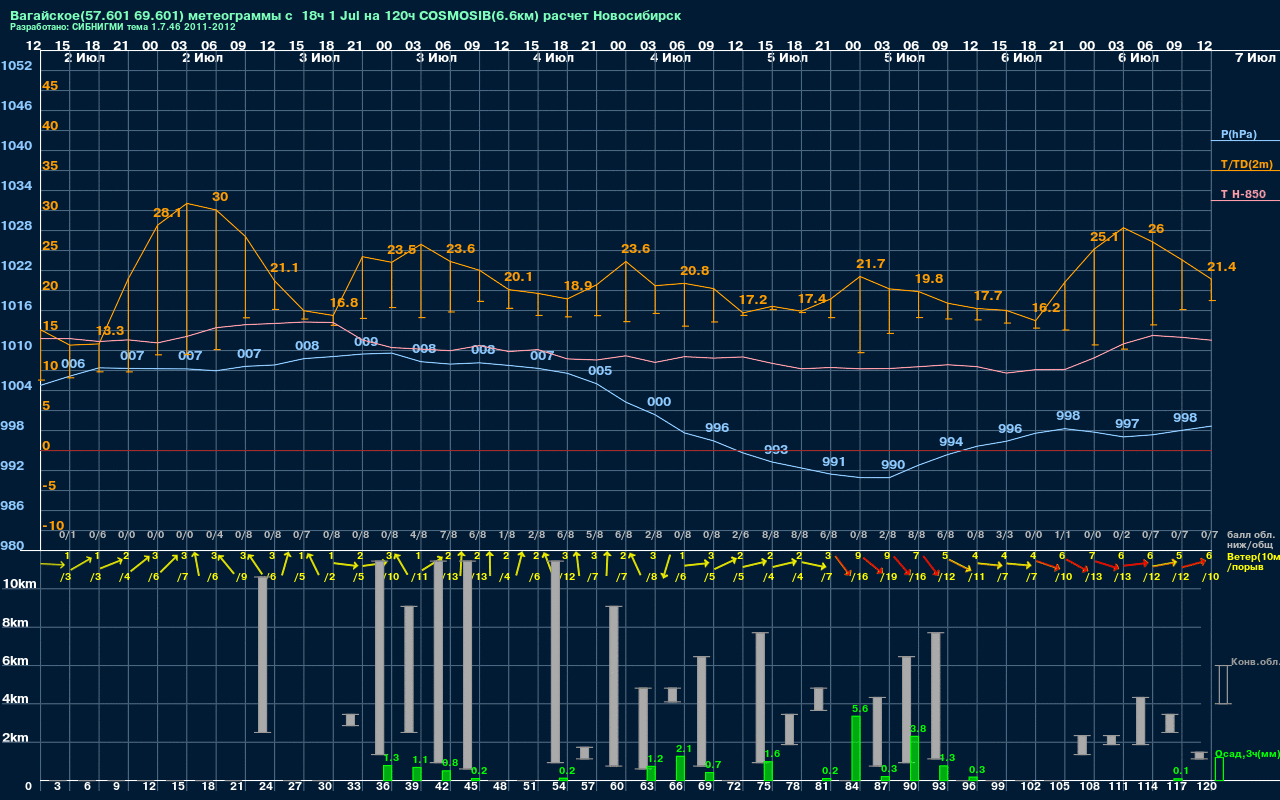Click the 2.1 precipitation value
The height and width of the screenshot is (800, 1280).
tap(684, 748)
